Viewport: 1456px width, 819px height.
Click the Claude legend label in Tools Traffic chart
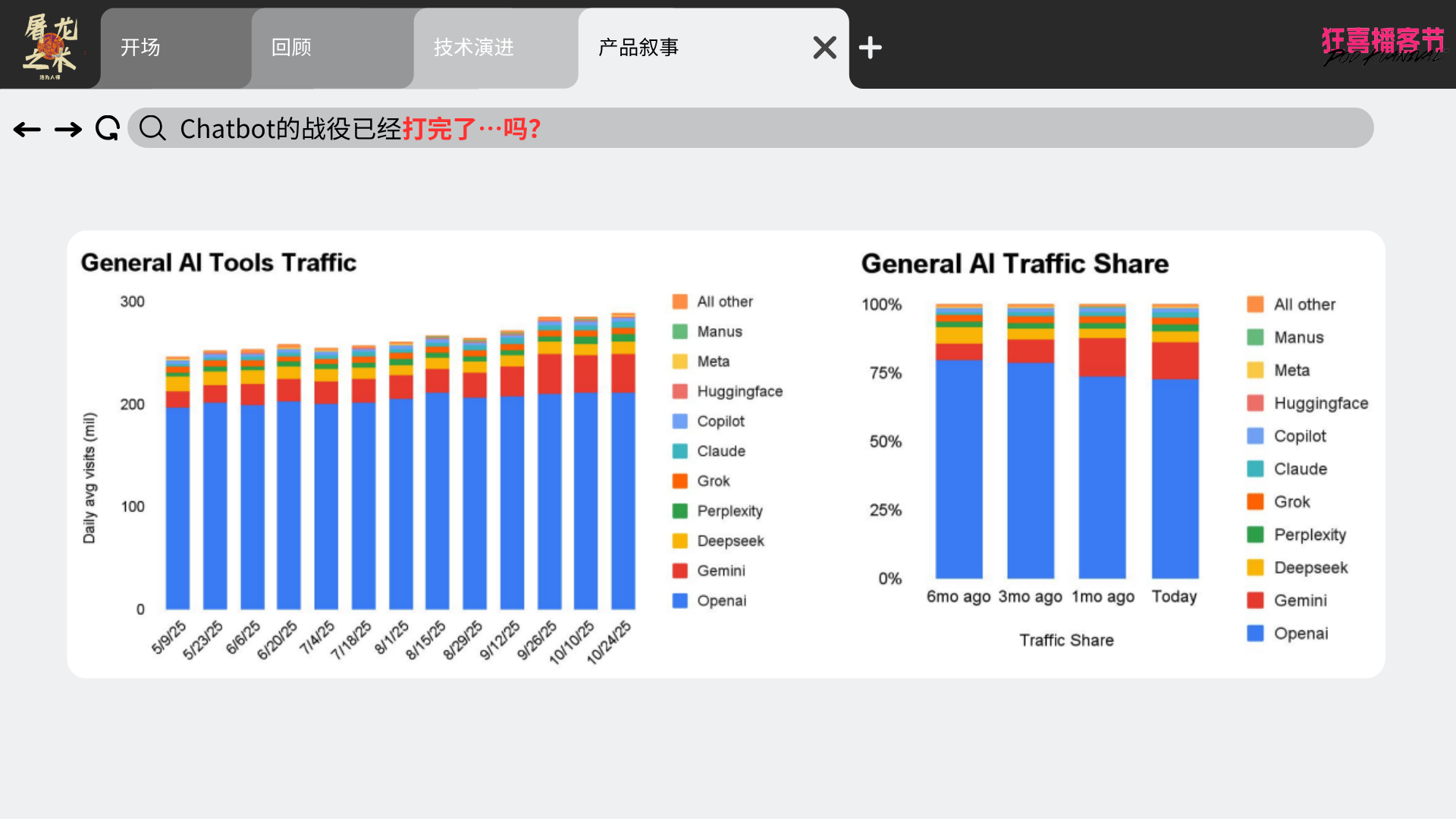[720, 451]
